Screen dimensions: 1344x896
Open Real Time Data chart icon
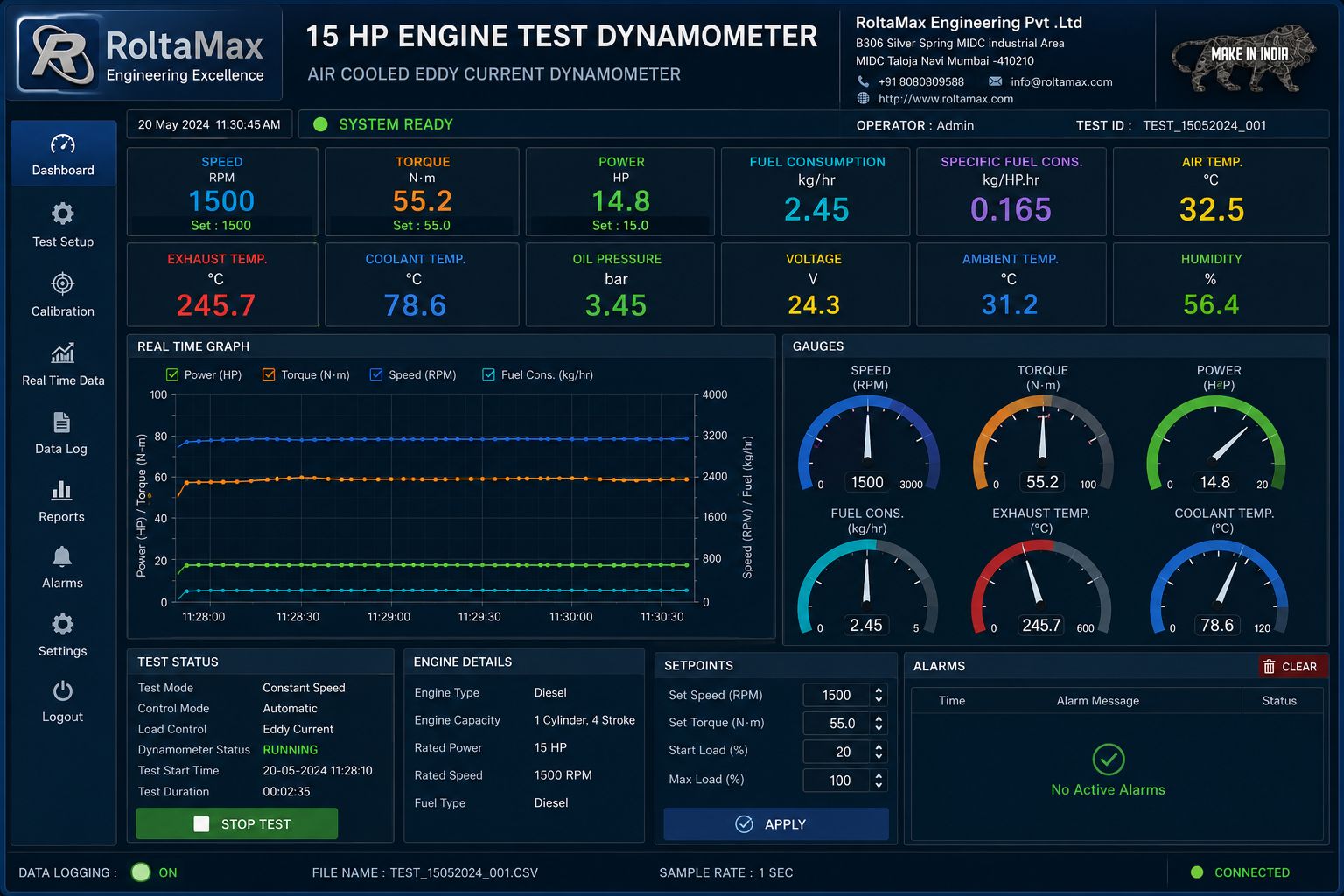(x=63, y=353)
